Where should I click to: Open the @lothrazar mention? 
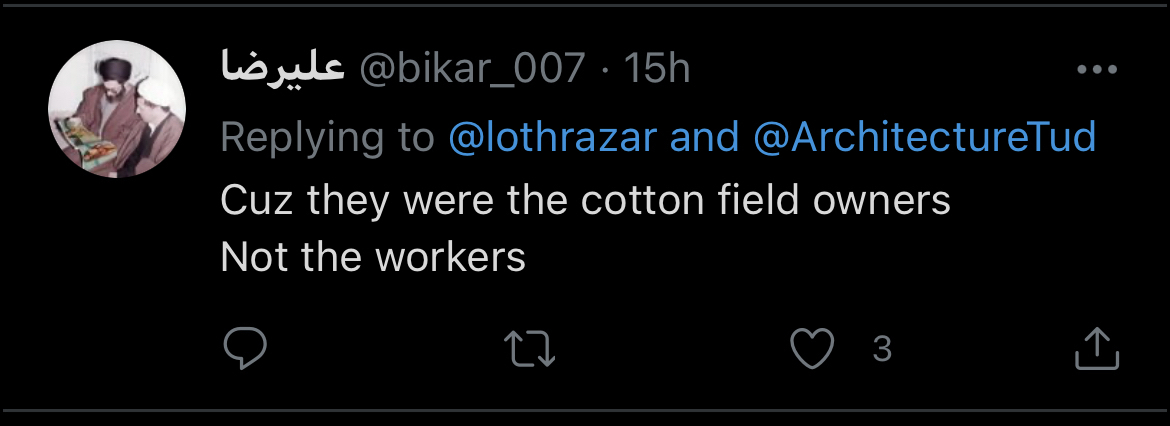pyautogui.click(x=552, y=137)
